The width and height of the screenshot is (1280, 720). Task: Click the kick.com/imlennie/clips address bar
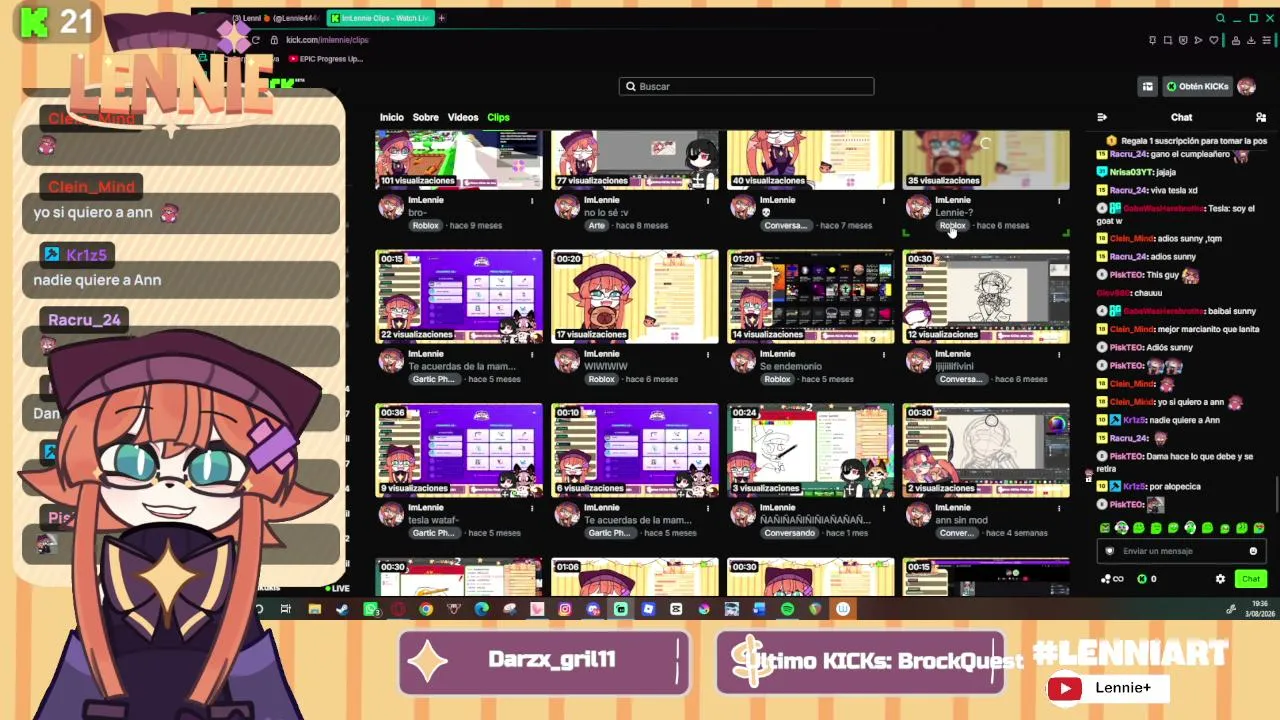tap(327, 40)
